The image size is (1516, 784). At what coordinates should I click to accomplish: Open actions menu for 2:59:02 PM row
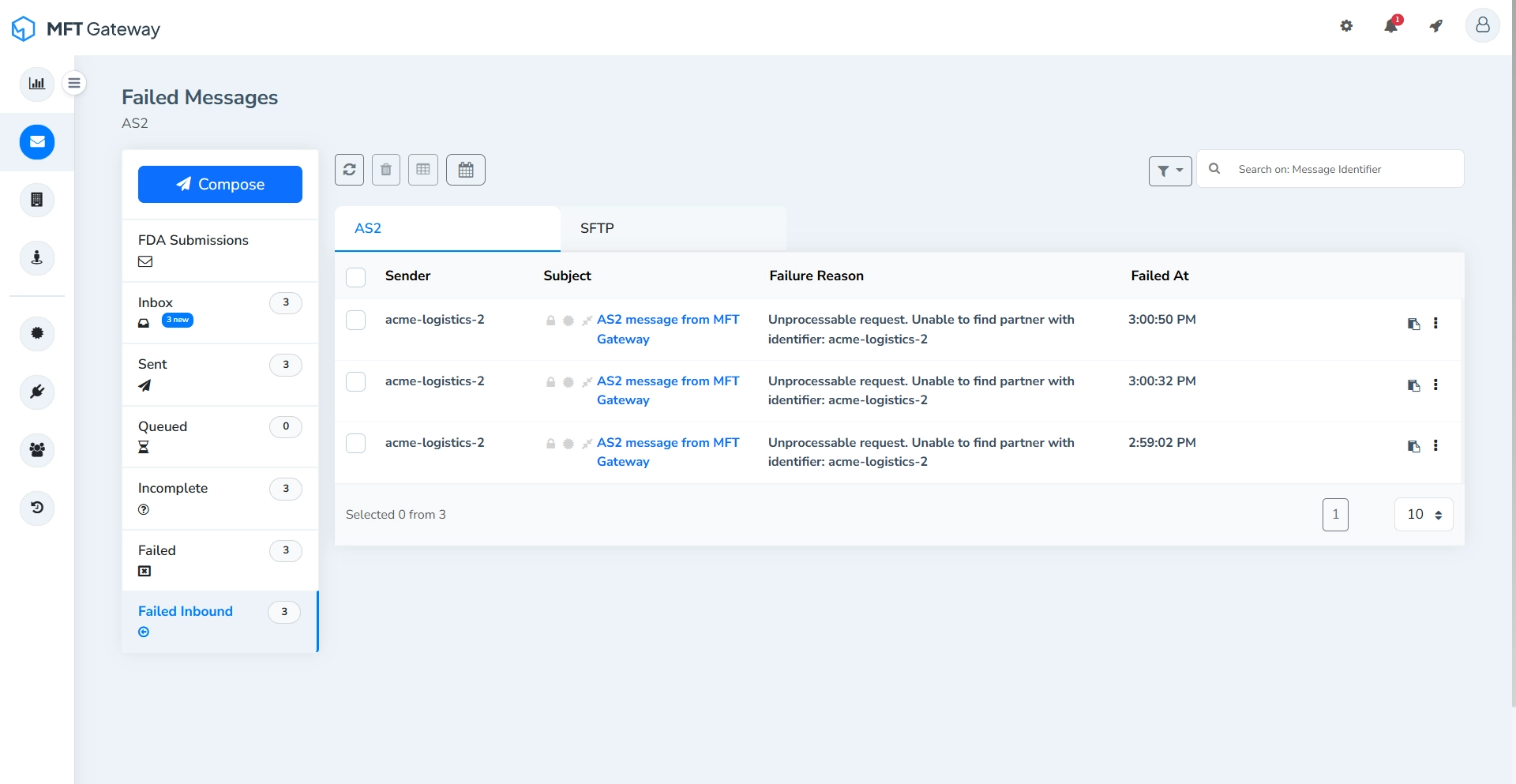click(x=1435, y=445)
